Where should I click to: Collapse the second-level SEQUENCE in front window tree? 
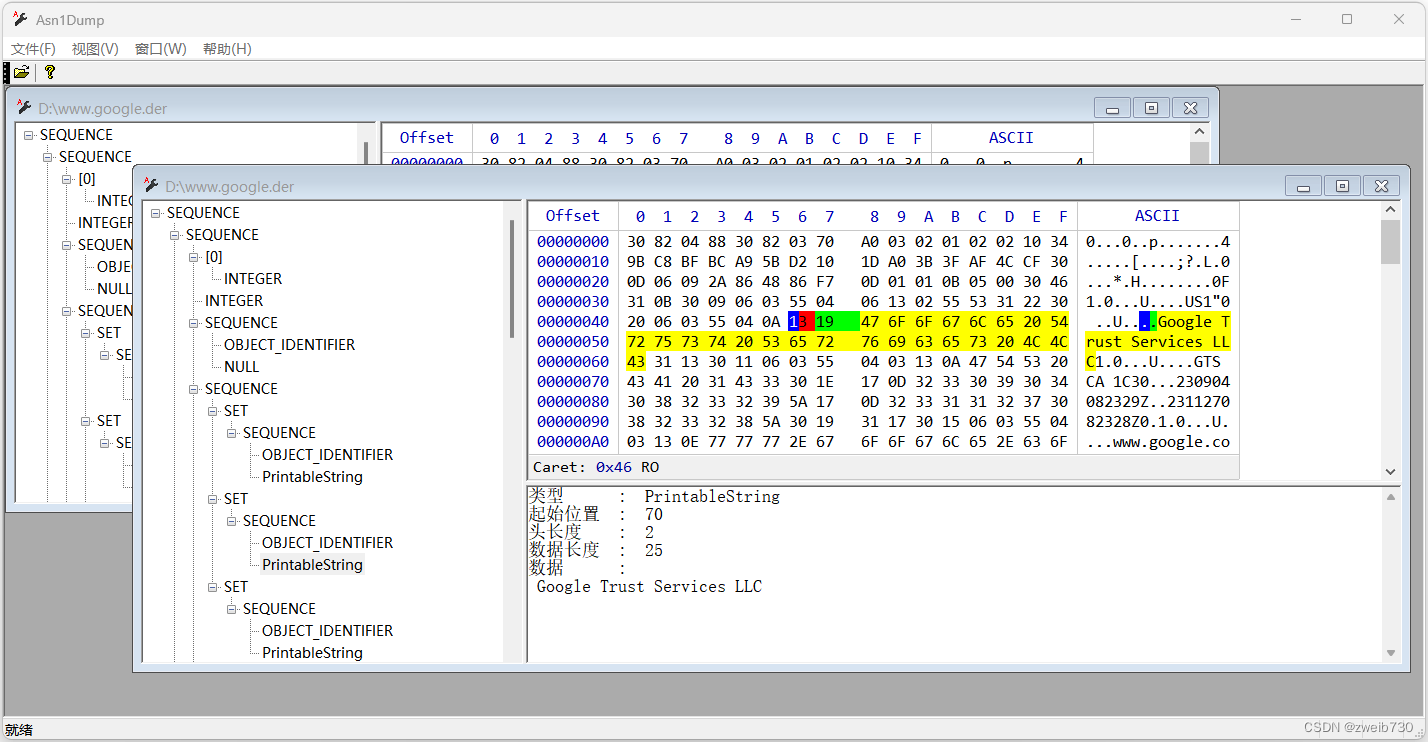point(175,235)
